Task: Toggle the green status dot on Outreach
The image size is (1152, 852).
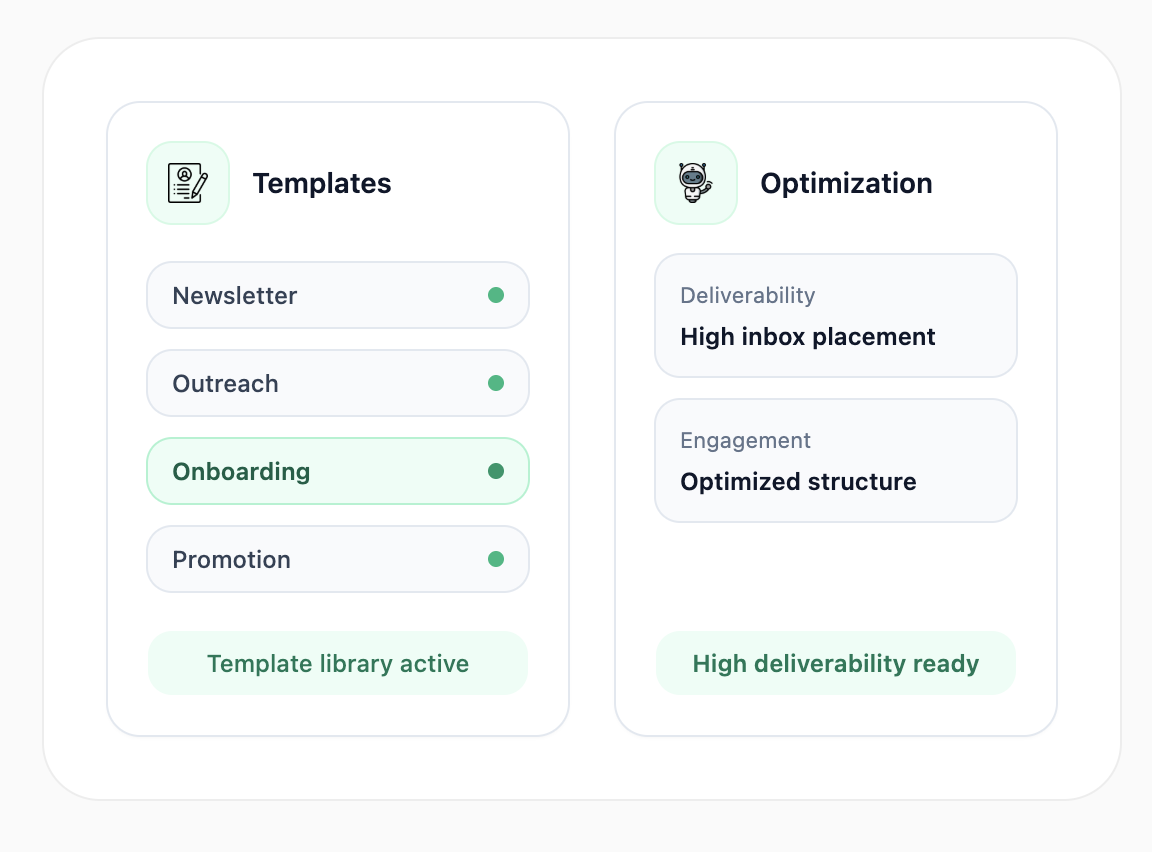Action: click(x=497, y=383)
